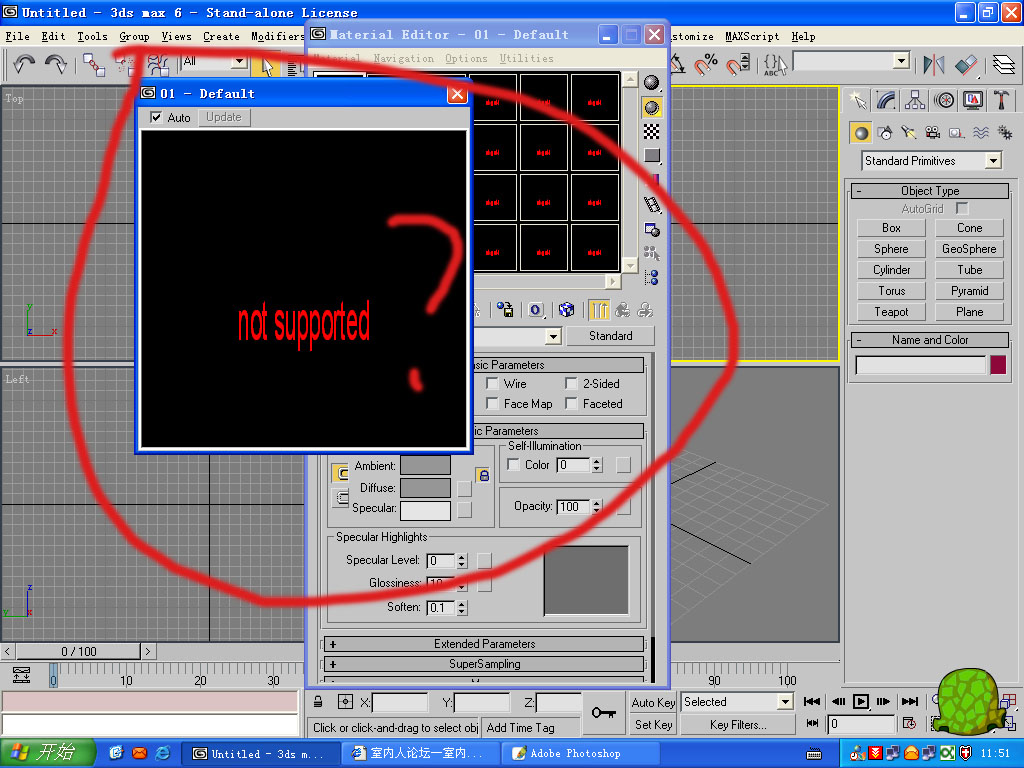This screenshot has width=1024, height=768.
Task: Check the Self-Illumination Color checkbox
Action: pyautogui.click(x=514, y=464)
